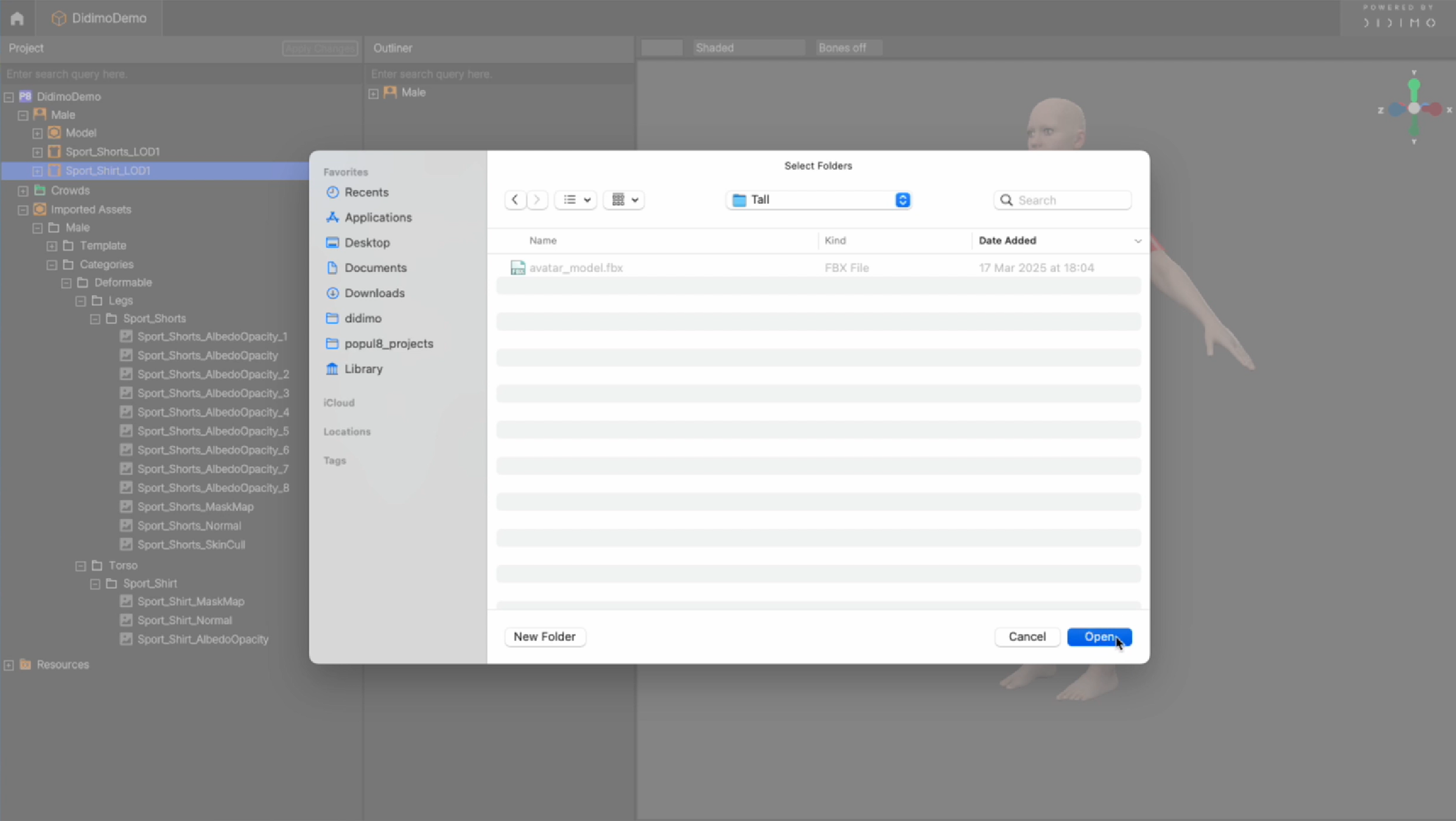Select Sport_Shorts_SkinCull texture
The image size is (1456, 821).
click(x=191, y=545)
